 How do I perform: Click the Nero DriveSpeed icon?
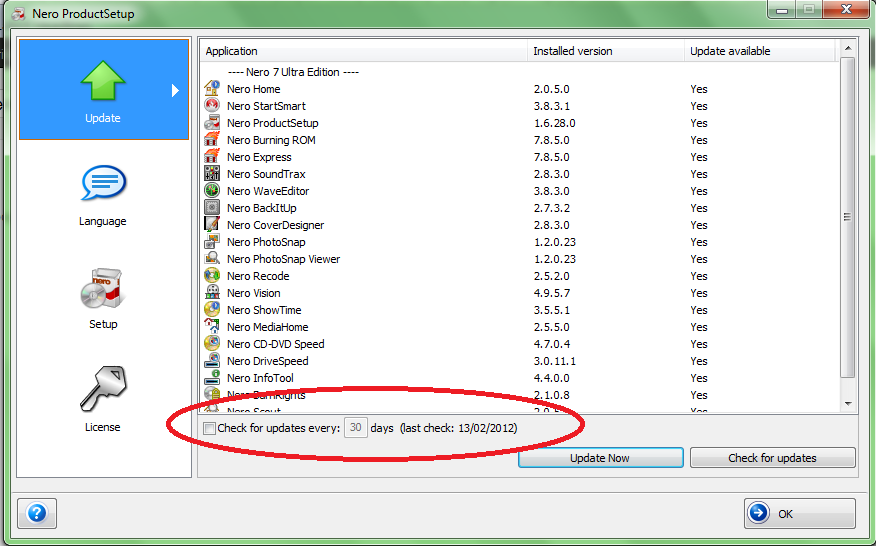click(x=212, y=360)
